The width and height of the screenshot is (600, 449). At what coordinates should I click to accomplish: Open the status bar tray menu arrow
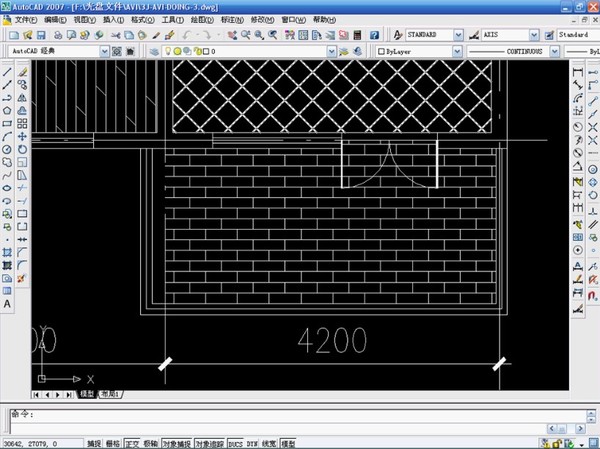[582, 445]
